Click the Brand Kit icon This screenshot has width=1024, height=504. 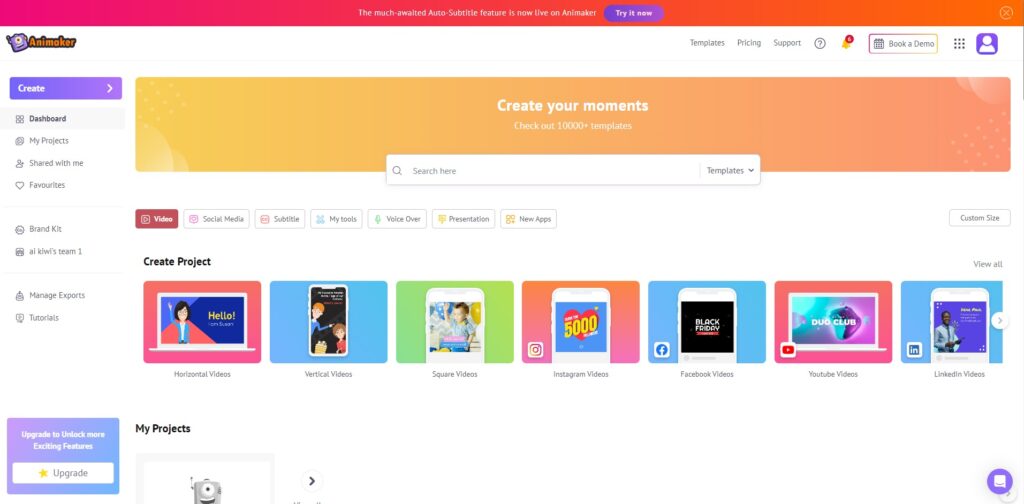coord(20,230)
